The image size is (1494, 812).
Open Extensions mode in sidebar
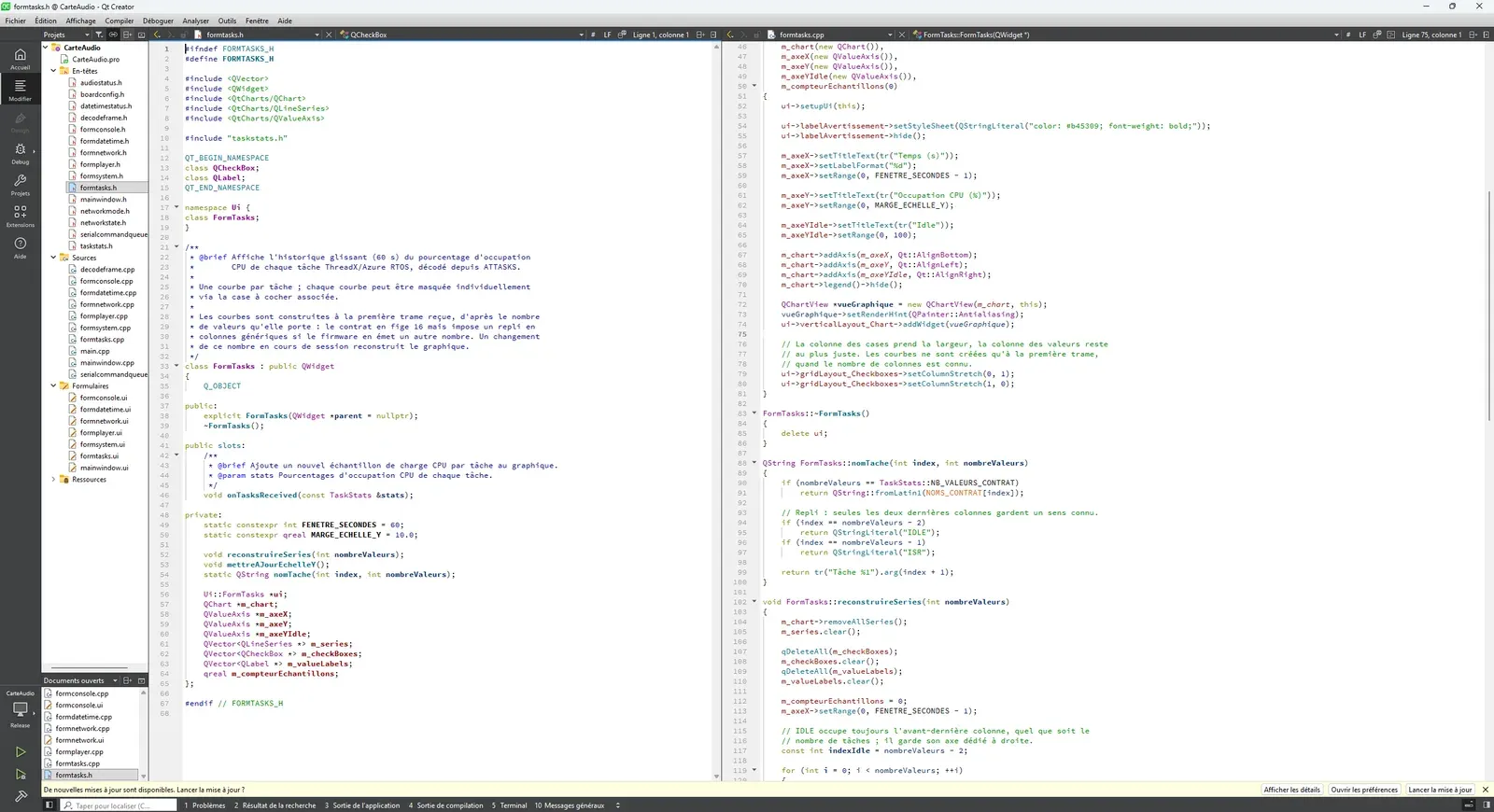(20, 217)
